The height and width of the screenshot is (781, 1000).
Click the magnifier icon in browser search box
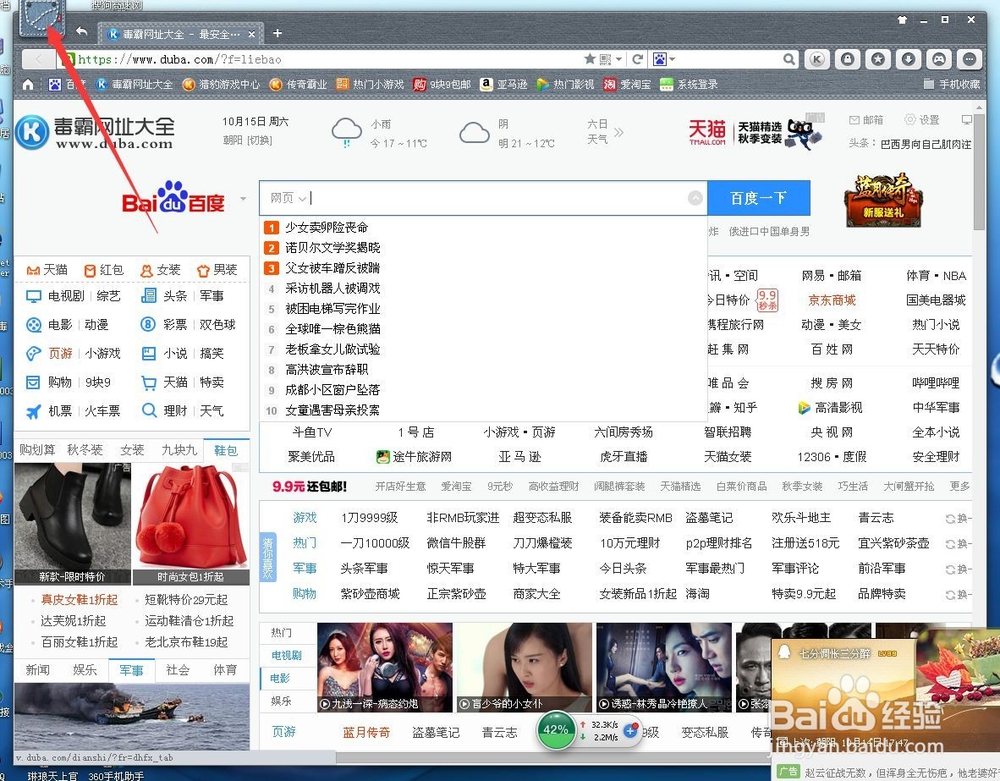[x=790, y=59]
